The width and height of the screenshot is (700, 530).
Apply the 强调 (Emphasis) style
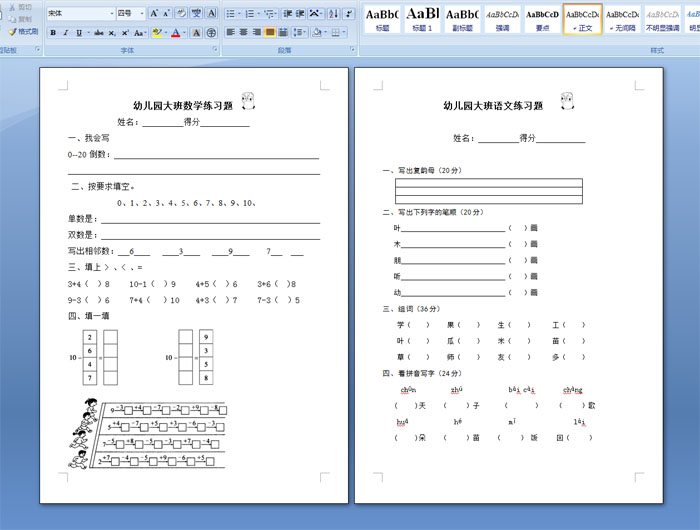pyautogui.click(x=503, y=19)
